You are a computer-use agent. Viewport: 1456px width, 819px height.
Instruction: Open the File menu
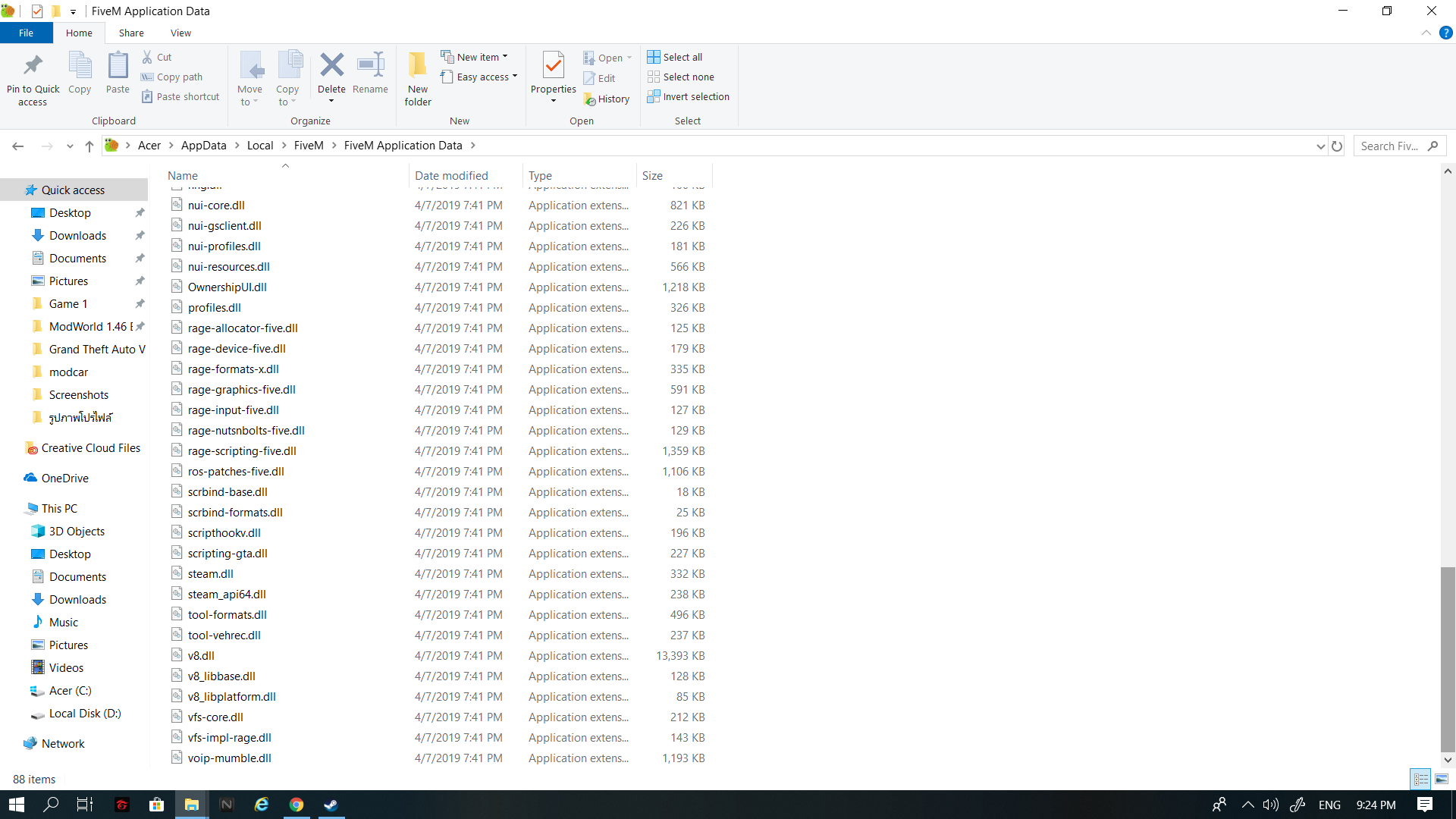(x=26, y=33)
